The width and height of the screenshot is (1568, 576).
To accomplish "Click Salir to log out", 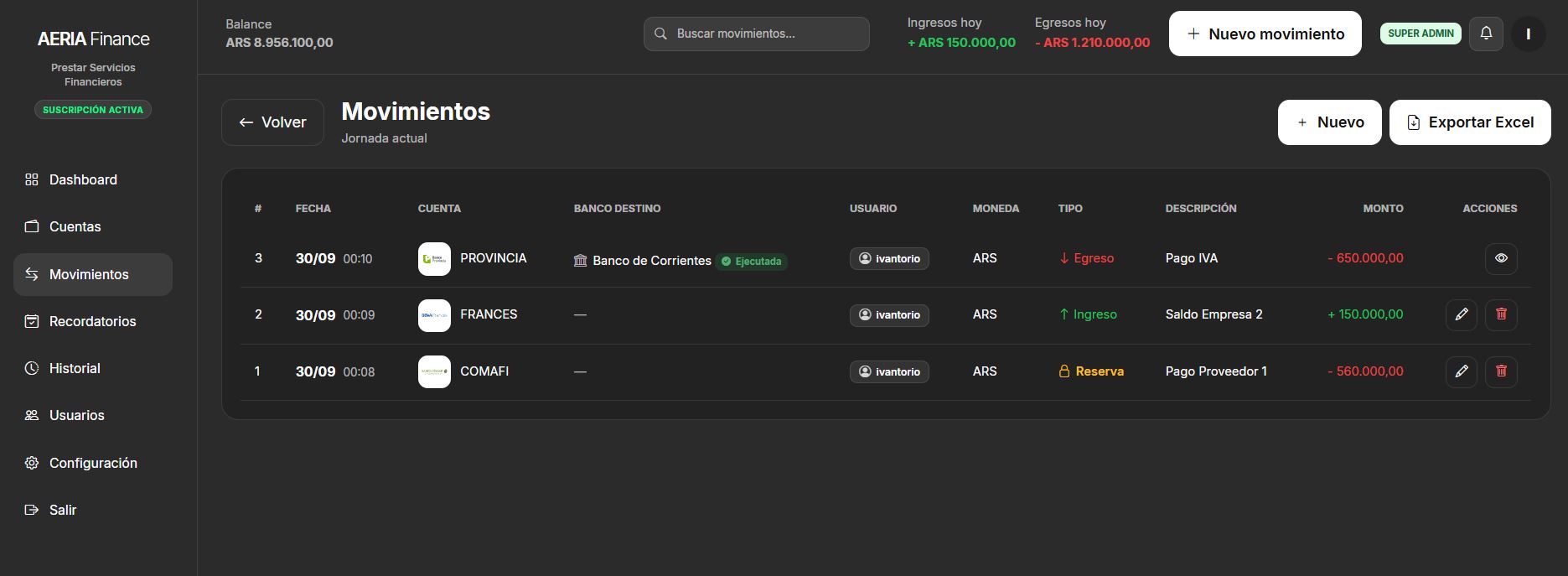I will 92,510.
